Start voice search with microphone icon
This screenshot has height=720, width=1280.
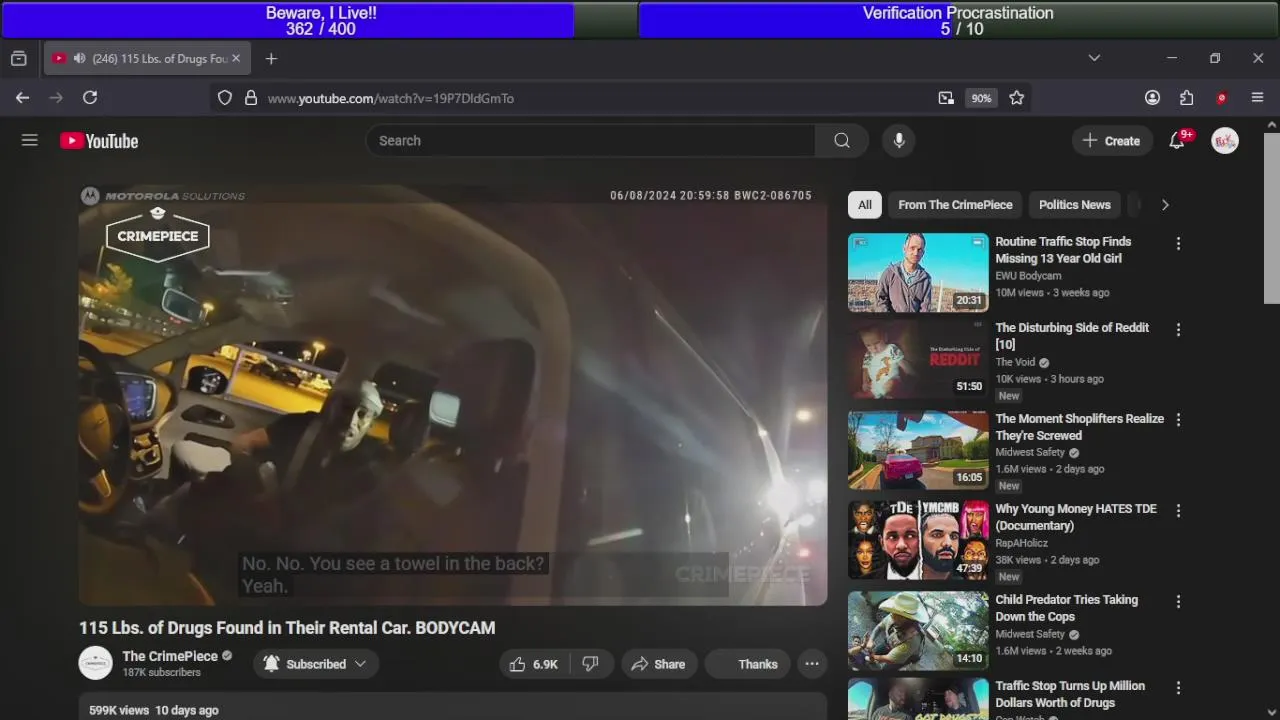899,141
